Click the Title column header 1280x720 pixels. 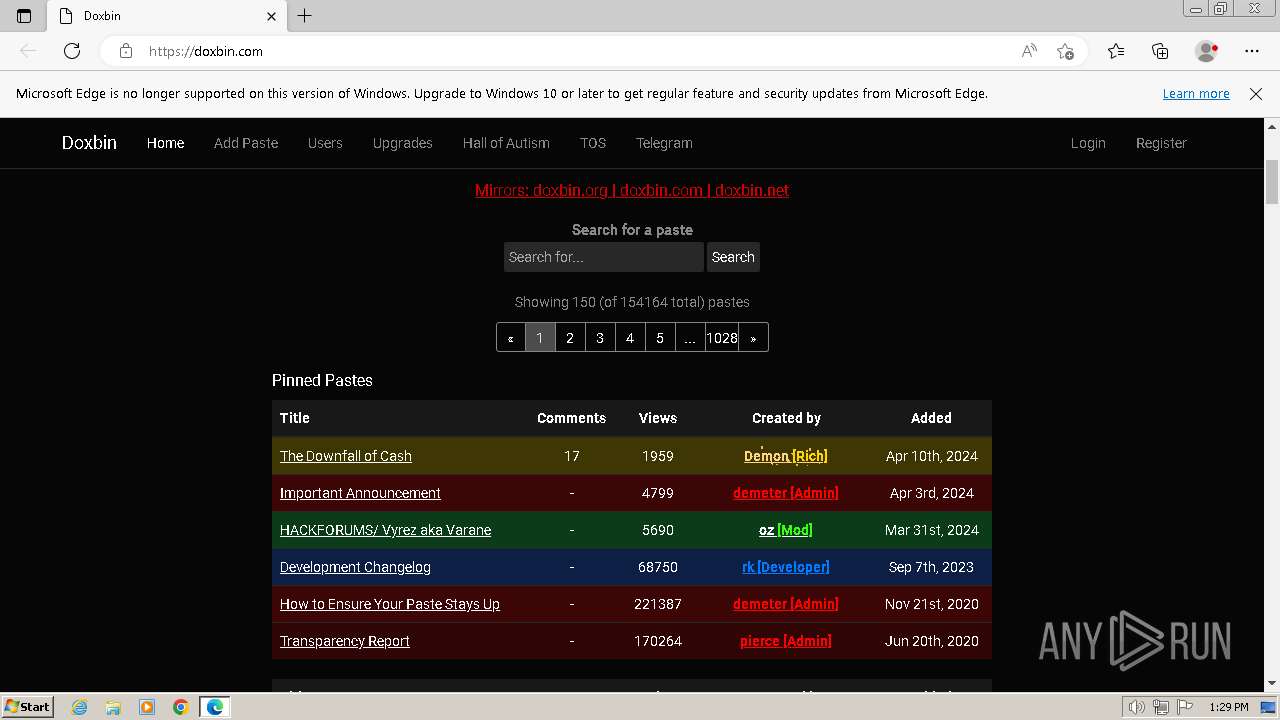tap(295, 418)
